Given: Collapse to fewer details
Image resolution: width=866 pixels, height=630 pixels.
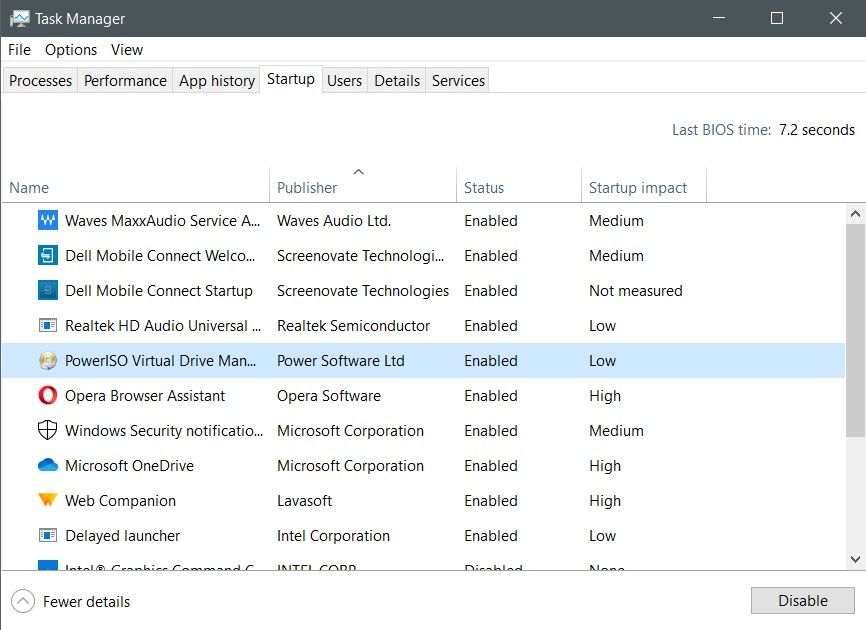Looking at the screenshot, I should point(70,601).
